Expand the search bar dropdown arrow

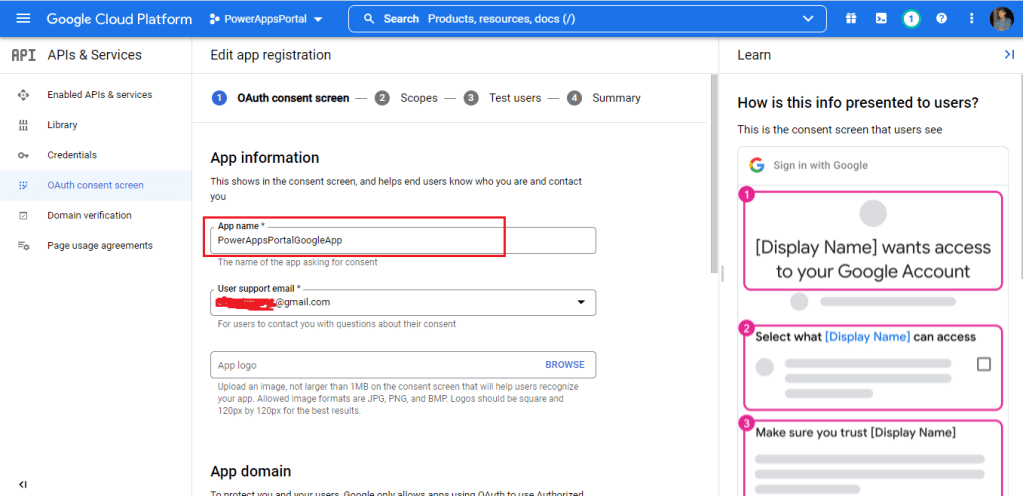[808, 19]
